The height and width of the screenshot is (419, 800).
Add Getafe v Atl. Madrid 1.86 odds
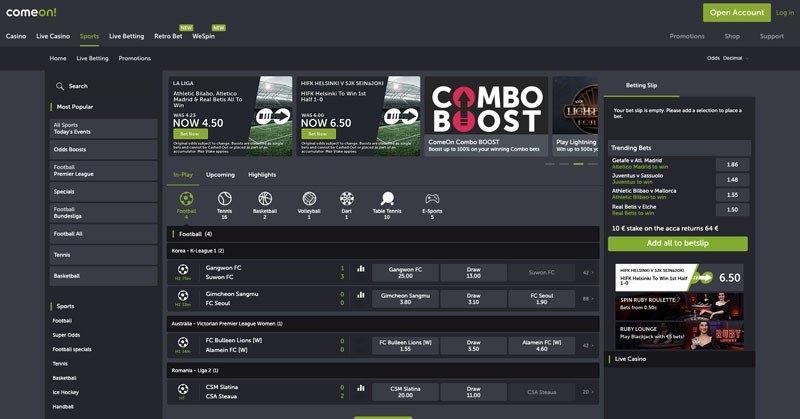[x=732, y=165]
